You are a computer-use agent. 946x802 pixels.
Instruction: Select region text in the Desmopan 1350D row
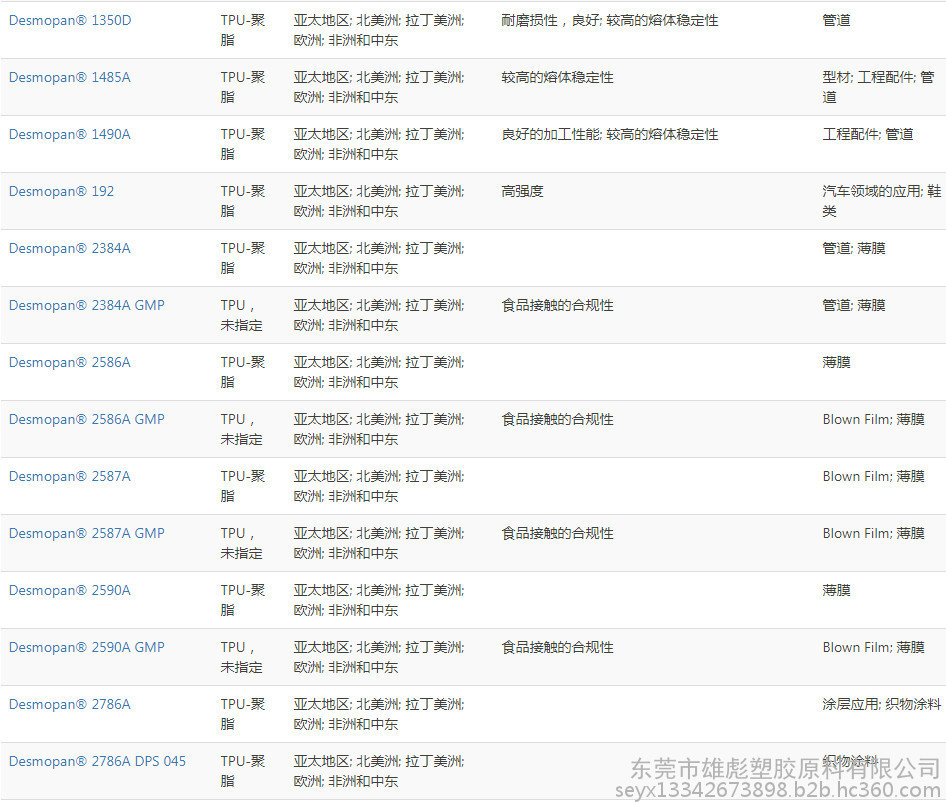tap(379, 30)
